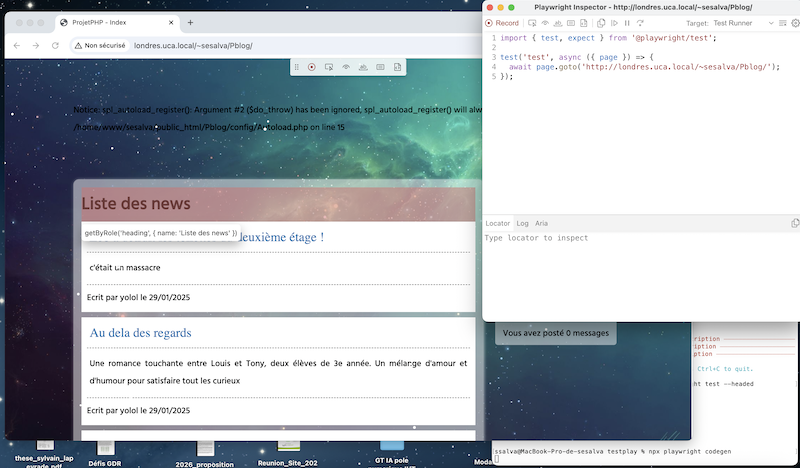Image resolution: width=800 pixels, height=468 pixels.
Task: Go back in the browser
Action: pos(17,45)
